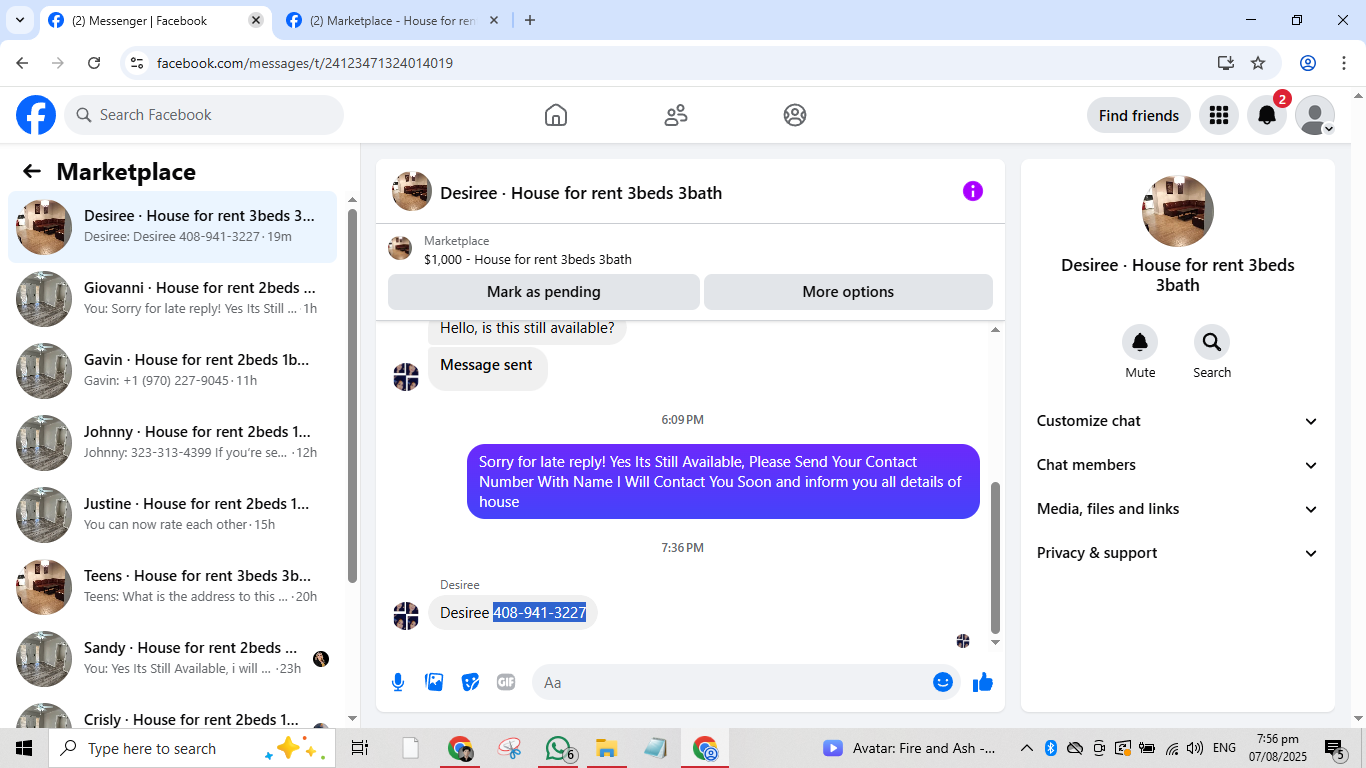Open the notifications bell
The height and width of the screenshot is (768, 1366).
point(1266,115)
